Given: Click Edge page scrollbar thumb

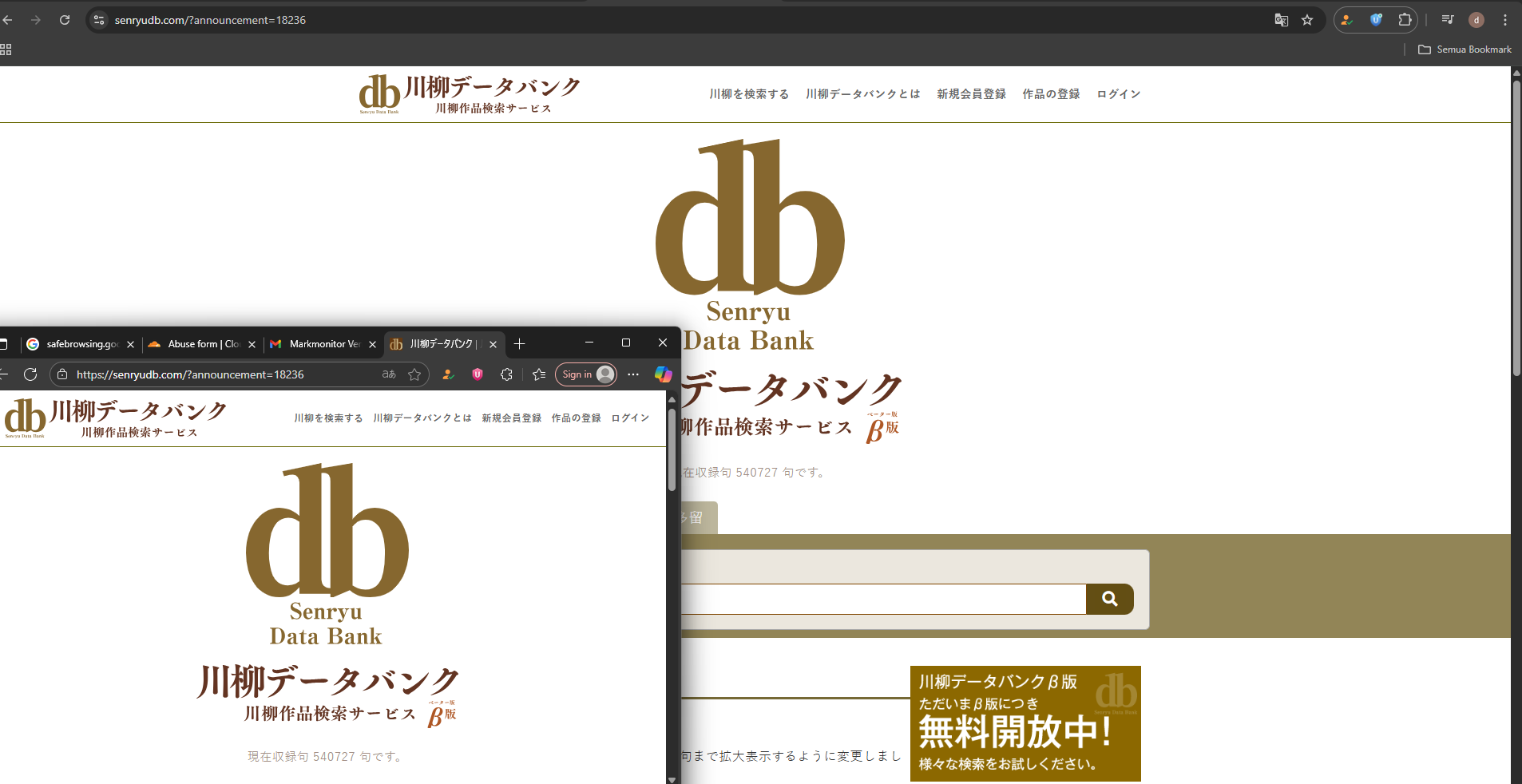Looking at the screenshot, I should click(672, 449).
